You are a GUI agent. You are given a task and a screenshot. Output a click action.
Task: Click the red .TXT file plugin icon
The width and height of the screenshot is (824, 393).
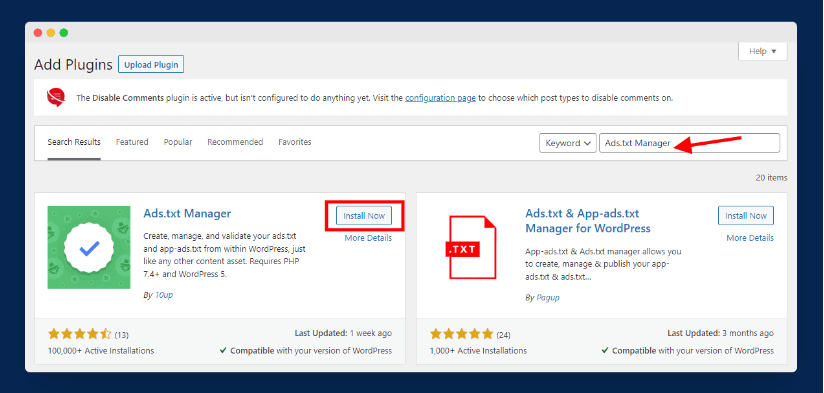pyautogui.click(x=470, y=247)
